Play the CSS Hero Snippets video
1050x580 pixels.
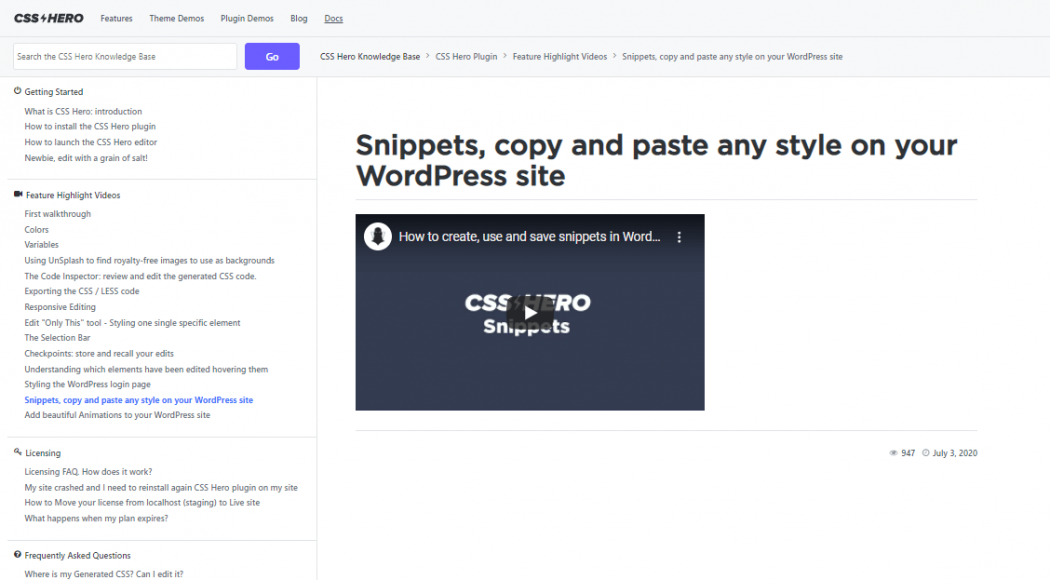coord(529,312)
